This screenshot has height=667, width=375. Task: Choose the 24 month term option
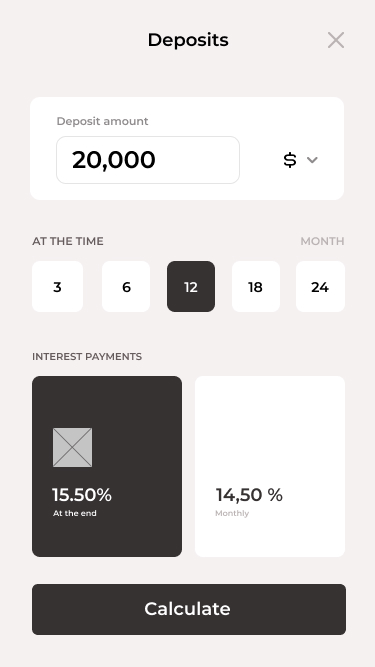coord(320,286)
